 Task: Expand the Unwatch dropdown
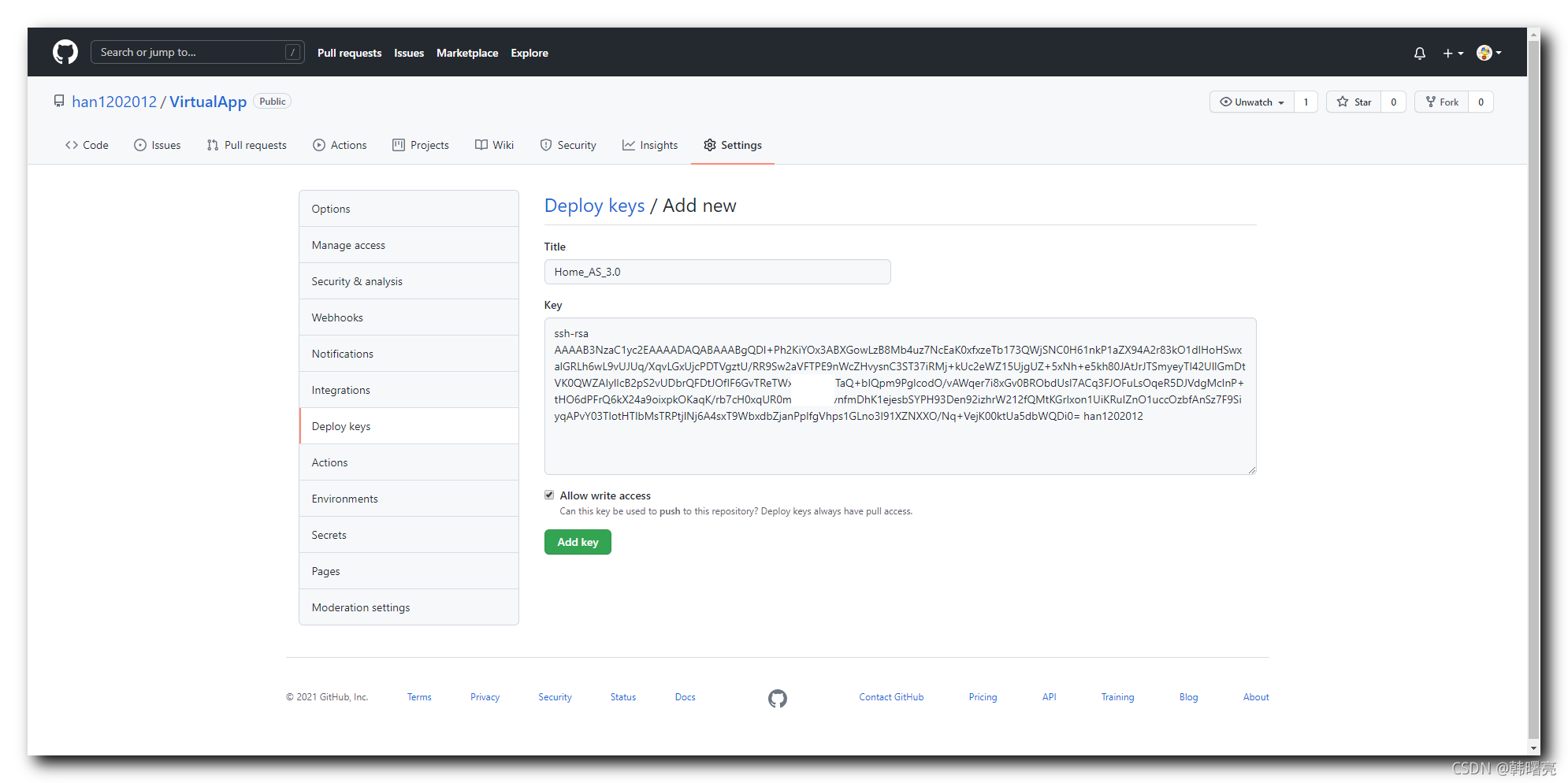(x=1252, y=102)
